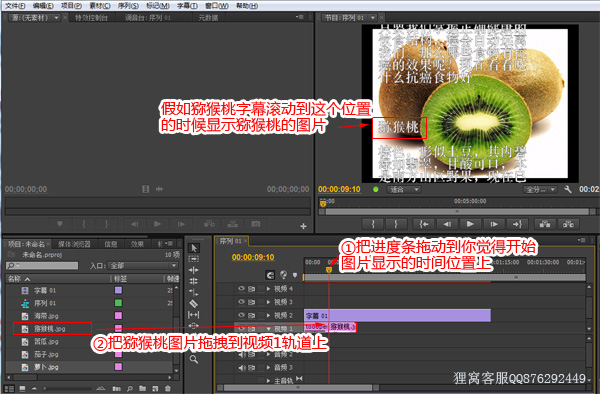Select the Selection arrow tool

click(194, 248)
